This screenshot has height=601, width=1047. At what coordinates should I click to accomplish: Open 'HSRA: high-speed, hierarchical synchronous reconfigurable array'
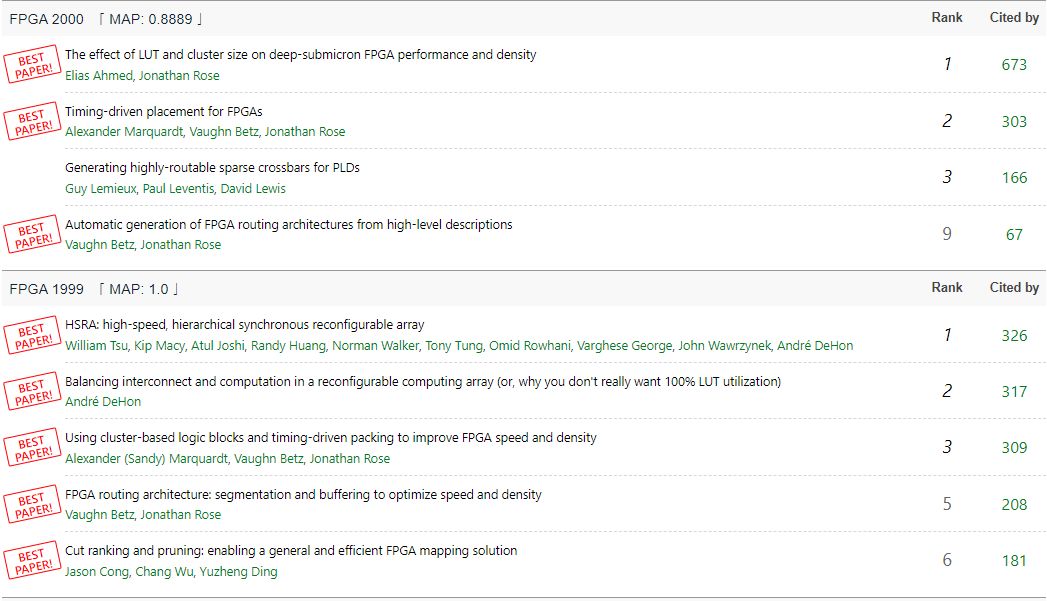(x=245, y=325)
